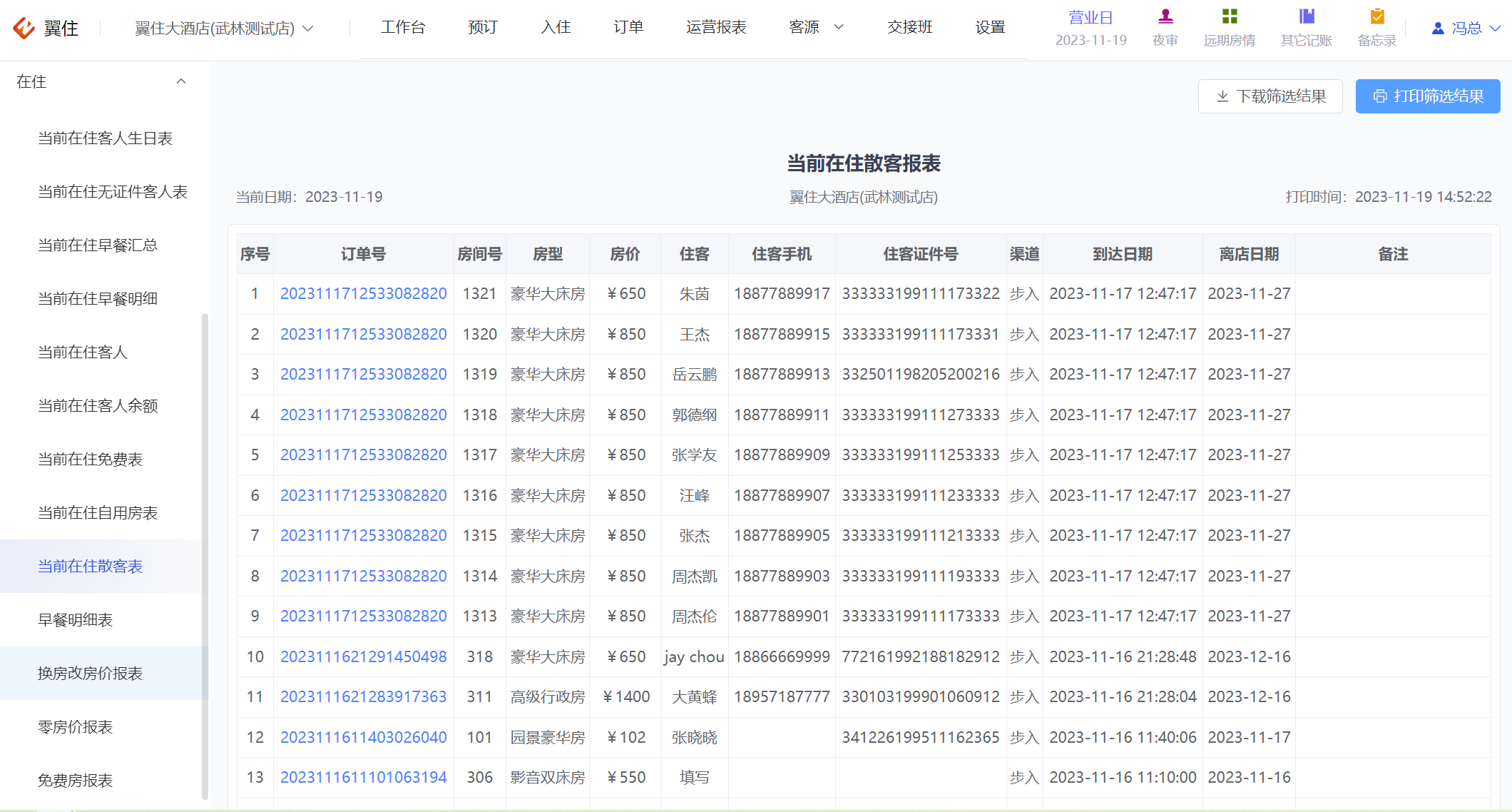The width and height of the screenshot is (1512, 812).
Task: Open order link for guest 岳云鹏
Action: [364, 375]
